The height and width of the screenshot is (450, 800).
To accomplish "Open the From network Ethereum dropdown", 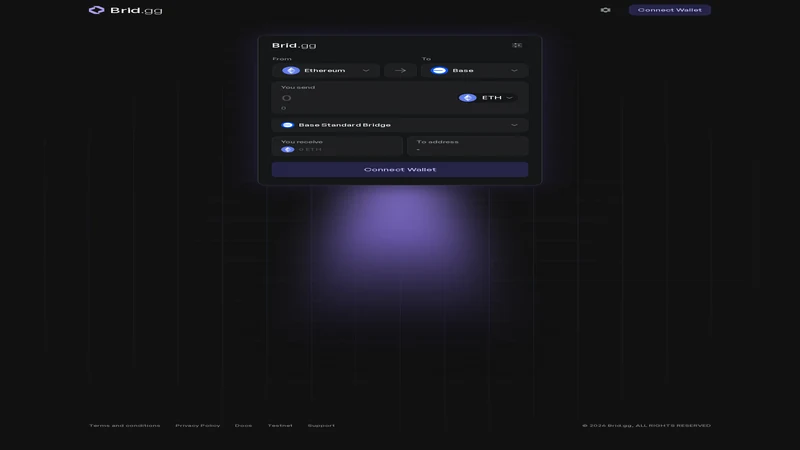I will [326, 70].
